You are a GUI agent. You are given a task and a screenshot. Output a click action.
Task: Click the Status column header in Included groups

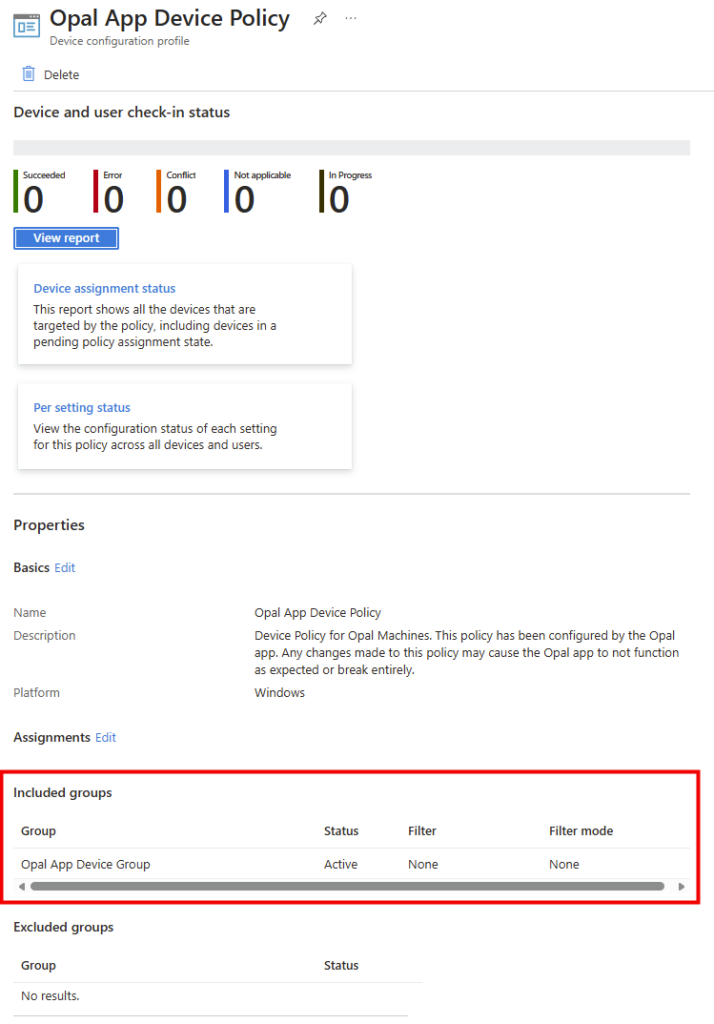[x=340, y=831]
